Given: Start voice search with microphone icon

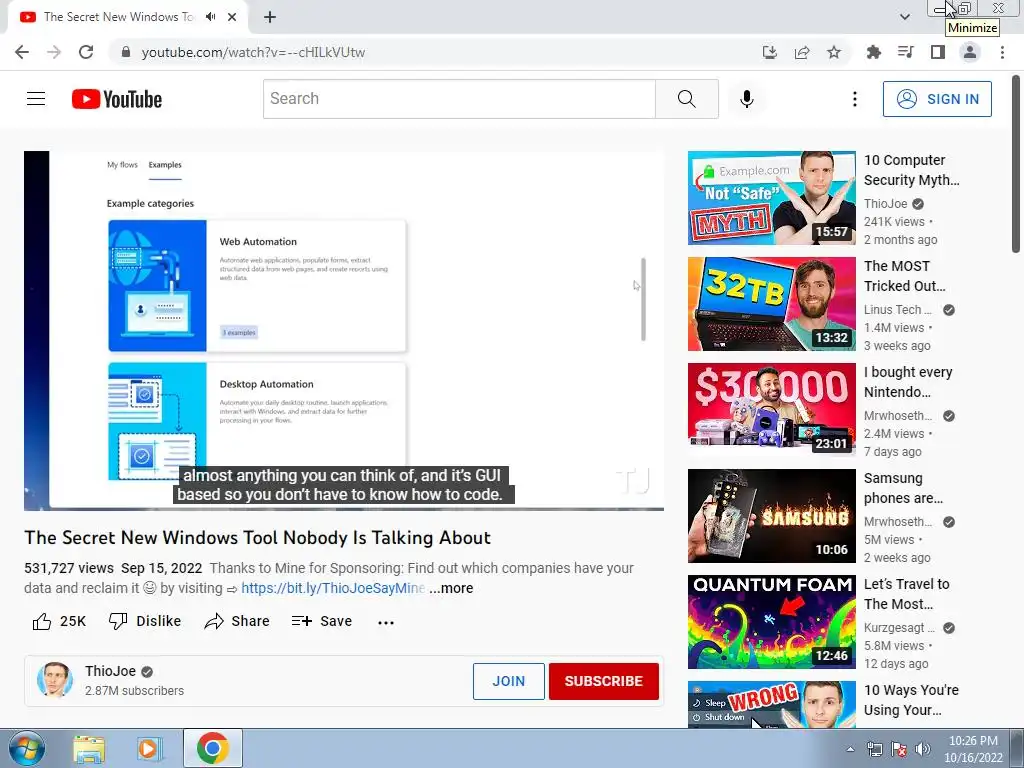Looking at the screenshot, I should pyautogui.click(x=746, y=99).
